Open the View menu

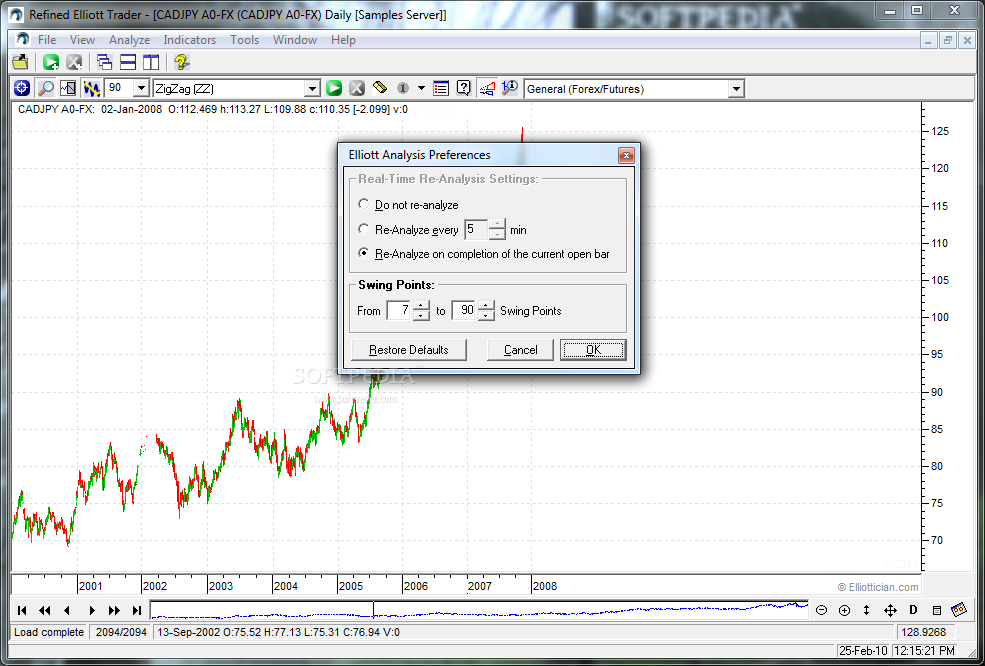pyautogui.click(x=82, y=40)
